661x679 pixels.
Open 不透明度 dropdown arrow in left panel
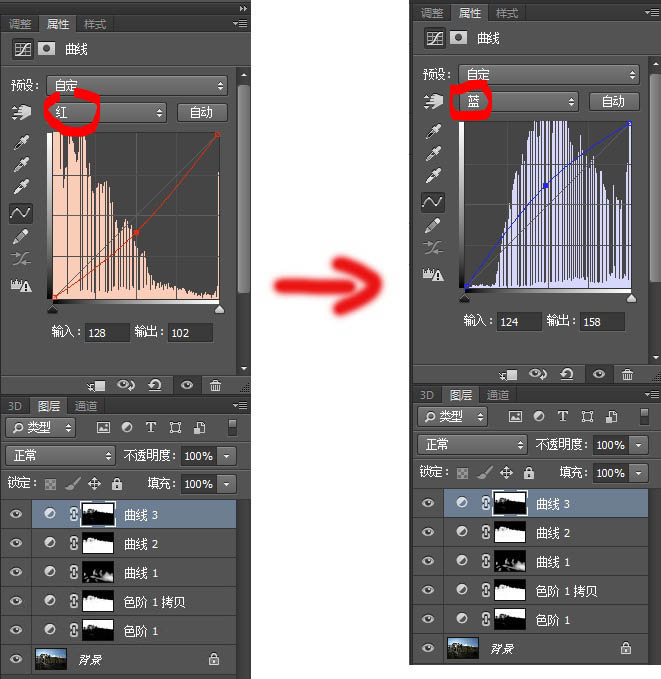pos(227,456)
